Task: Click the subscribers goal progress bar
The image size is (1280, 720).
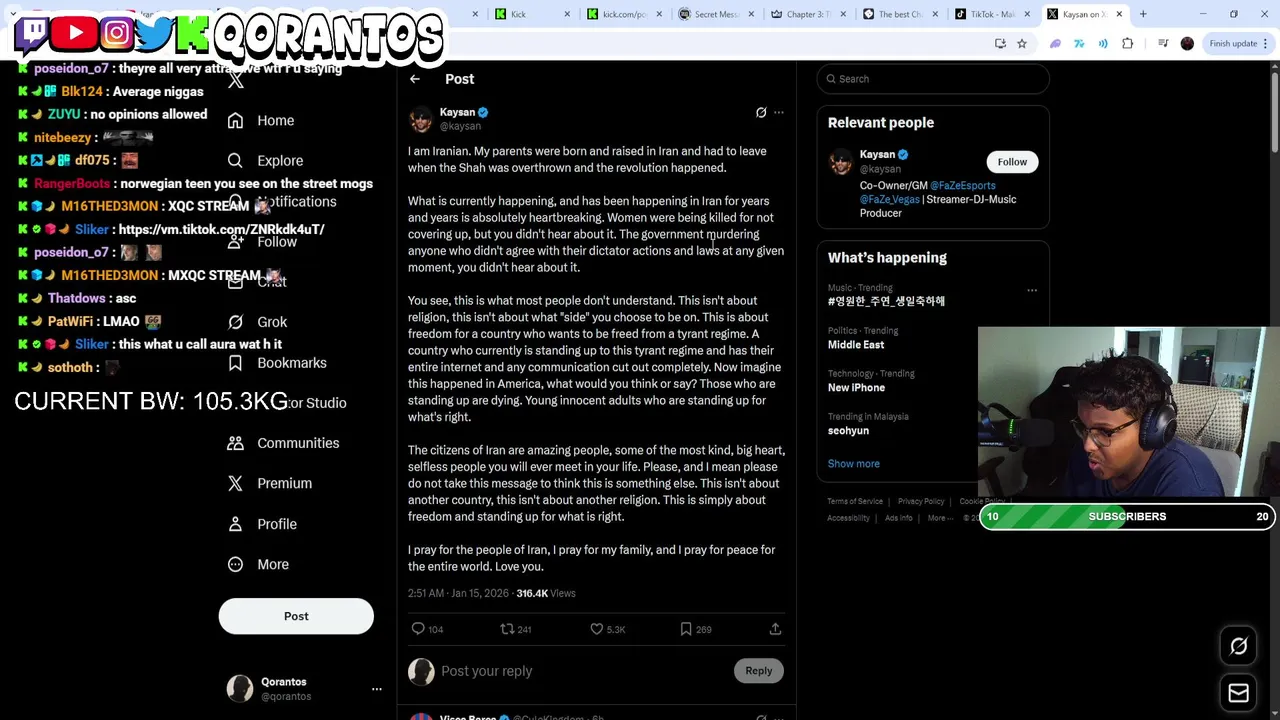Action: [1127, 517]
